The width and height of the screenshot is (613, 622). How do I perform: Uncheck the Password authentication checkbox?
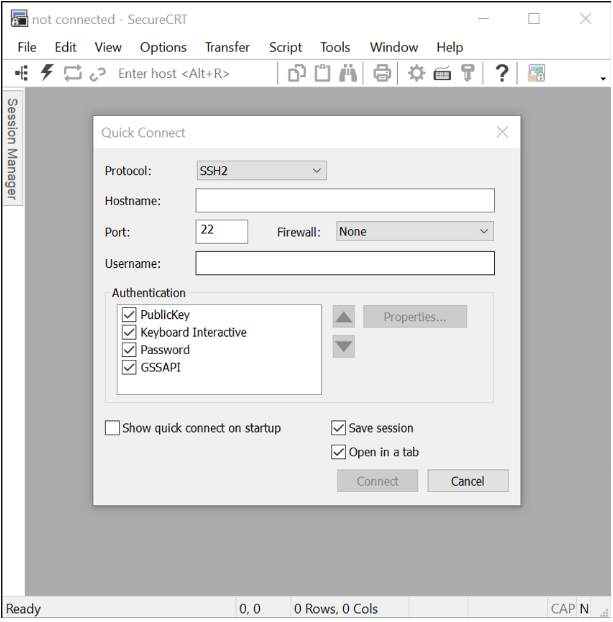coord(129,349)
